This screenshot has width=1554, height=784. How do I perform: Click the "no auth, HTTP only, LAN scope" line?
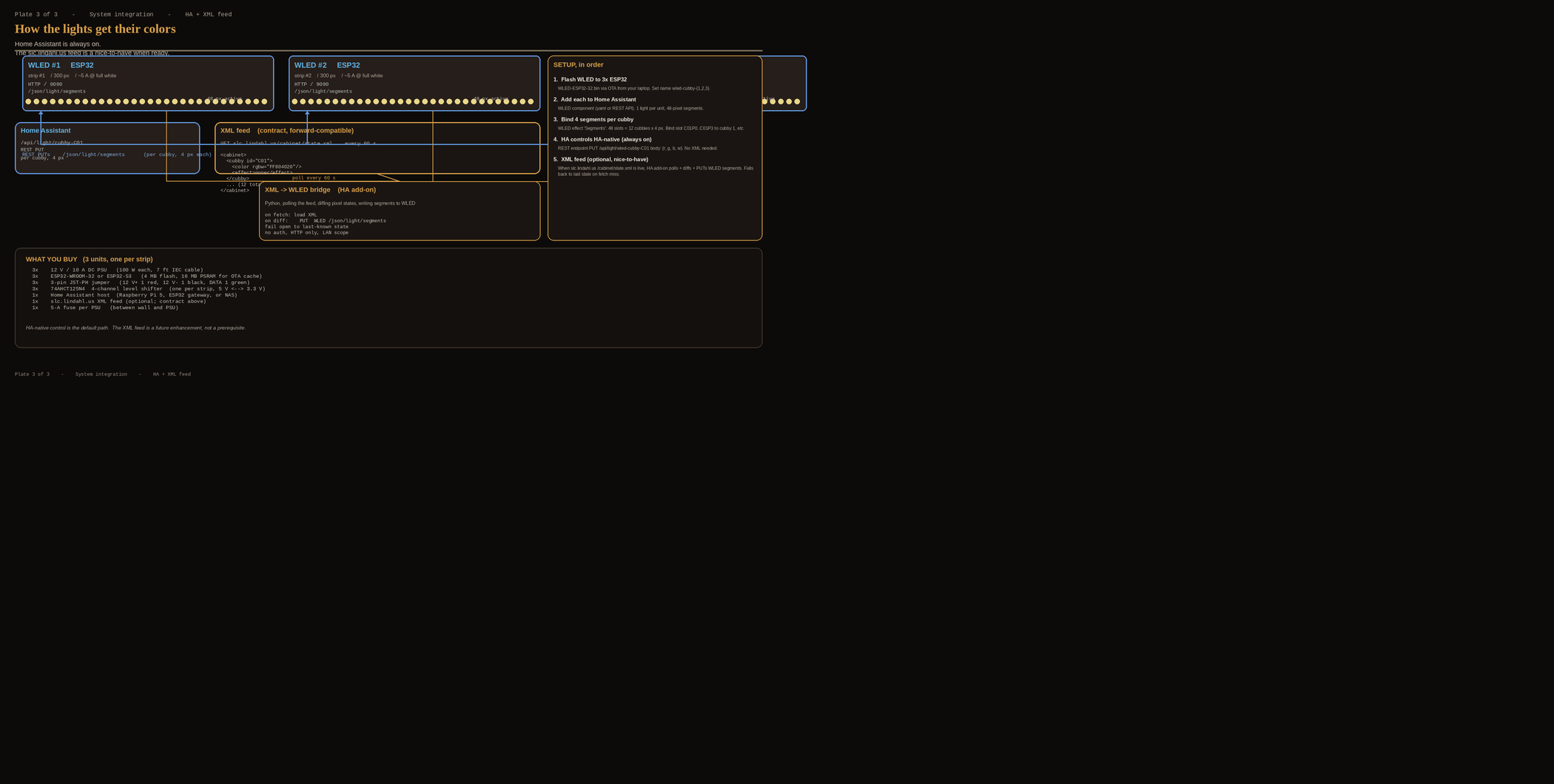[x=306, y=233]
